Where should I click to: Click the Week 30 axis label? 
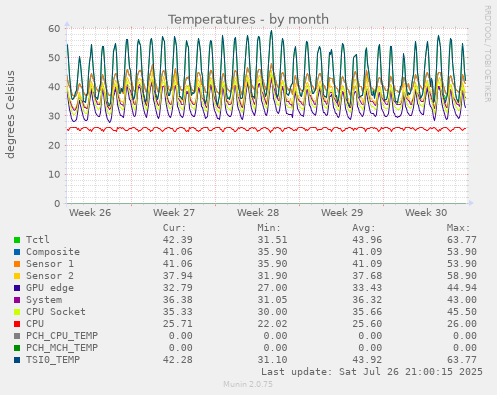(x=426, y=213)
